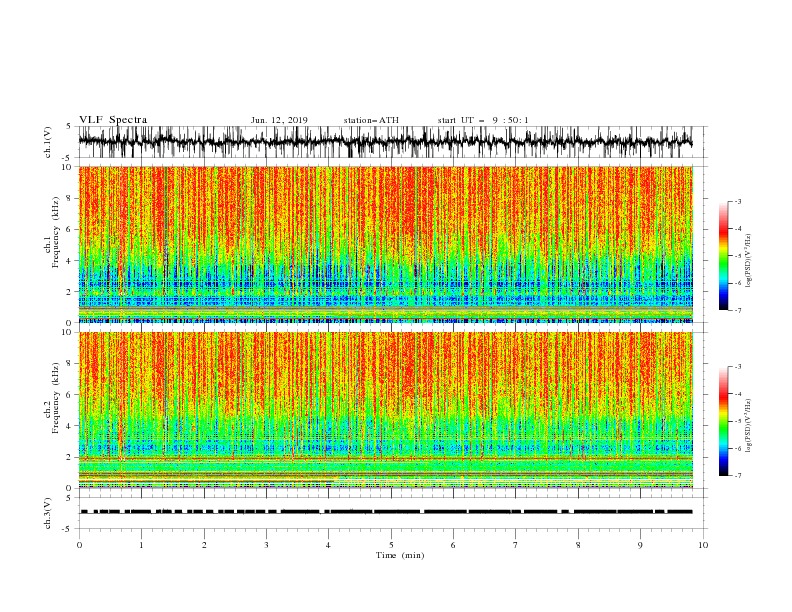The width and height of the screenshot is (792, 612).
Task: Click the ch.2 spectrogram color bar
Action: (x=723, y=421)
